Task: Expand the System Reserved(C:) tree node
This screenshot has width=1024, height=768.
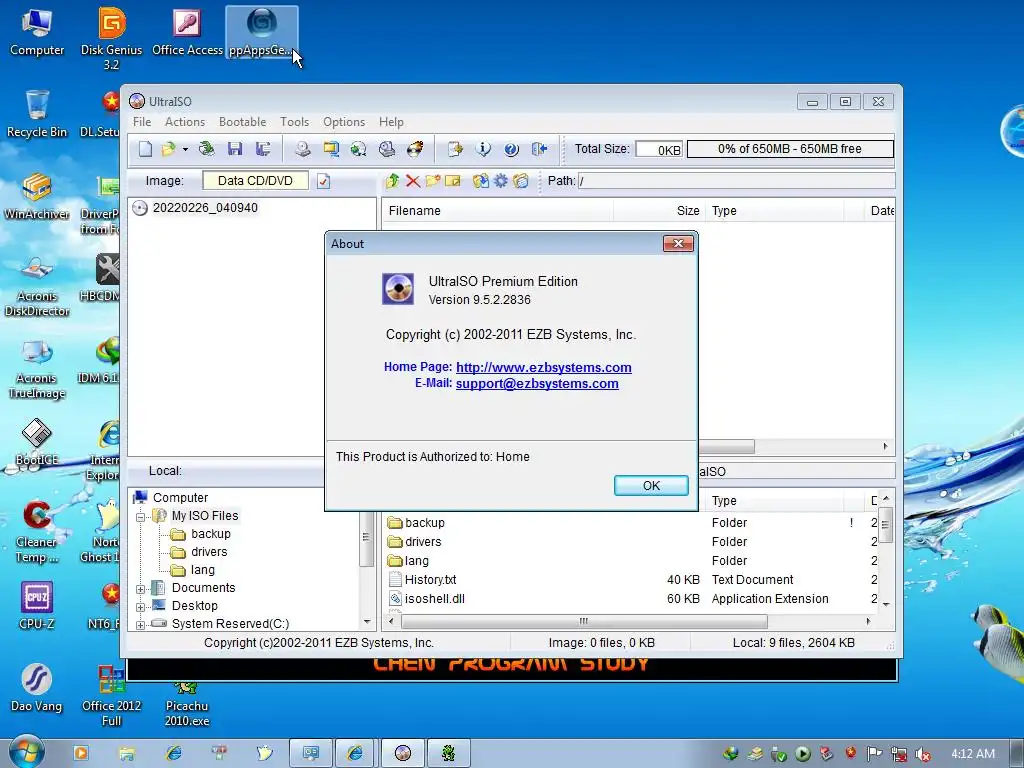Action: click(140, 625)
